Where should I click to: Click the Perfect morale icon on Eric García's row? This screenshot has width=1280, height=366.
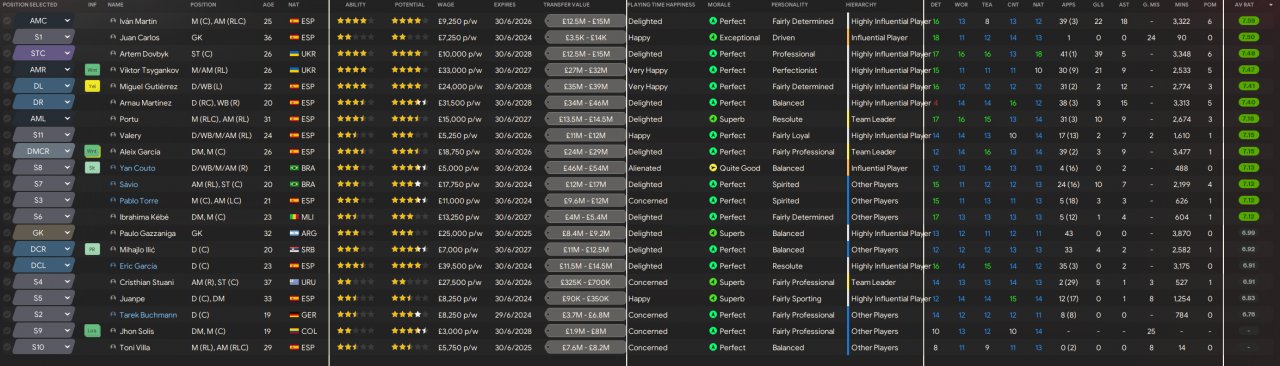click(712, 266)
